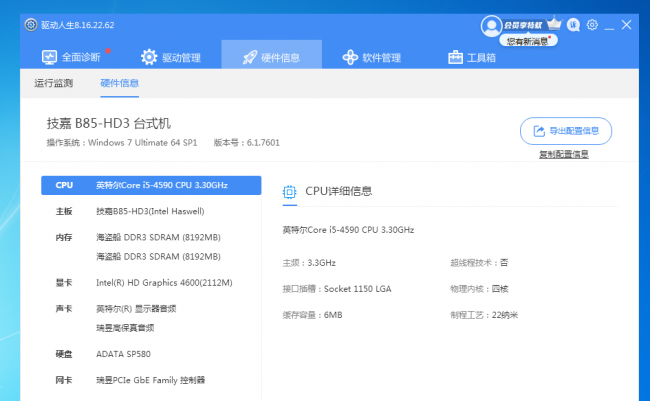Open settings via the title bar gear icon

coord(592,25)
